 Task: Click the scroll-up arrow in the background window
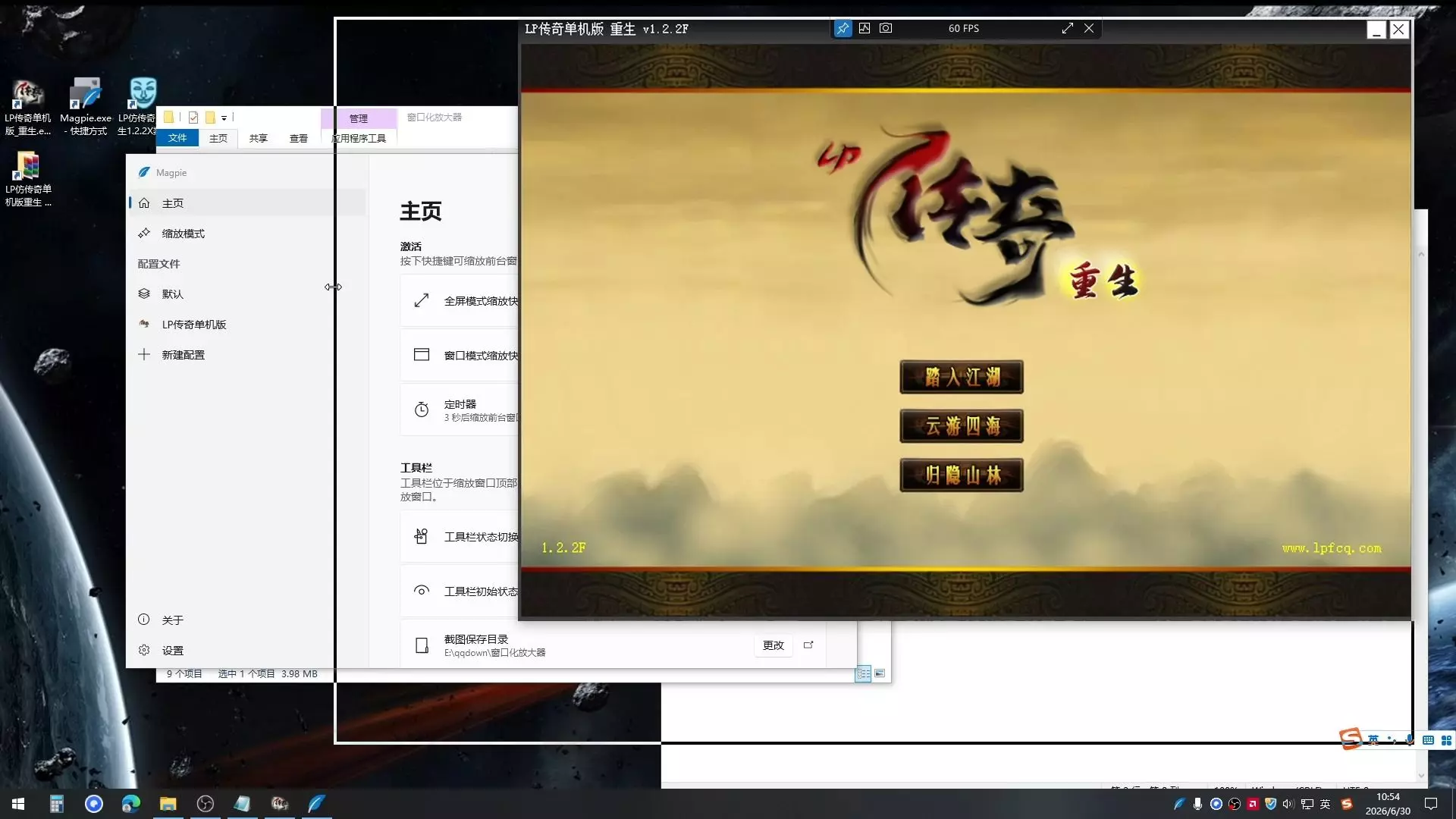[1421, 254]
